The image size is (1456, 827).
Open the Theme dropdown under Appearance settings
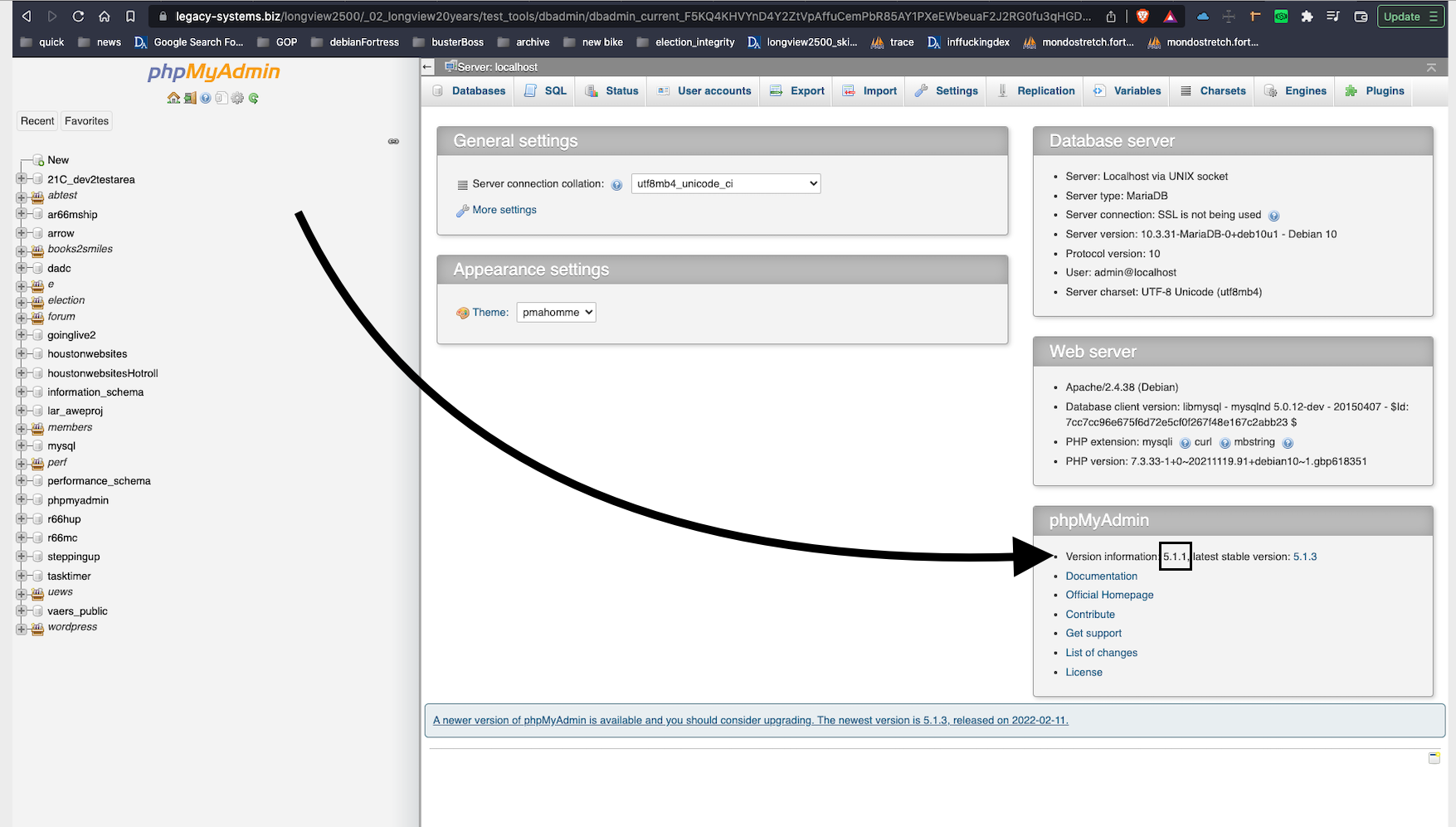(x=556, y=312)
